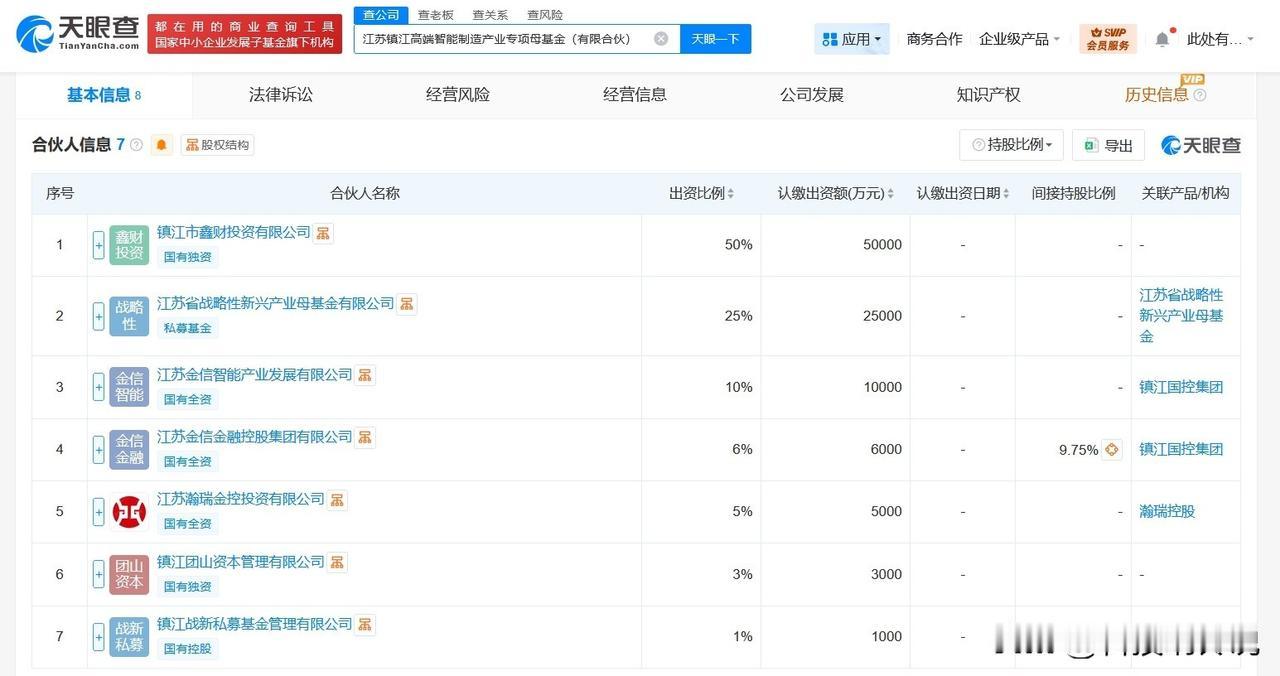Click the SVIP member service badge

1108,39
